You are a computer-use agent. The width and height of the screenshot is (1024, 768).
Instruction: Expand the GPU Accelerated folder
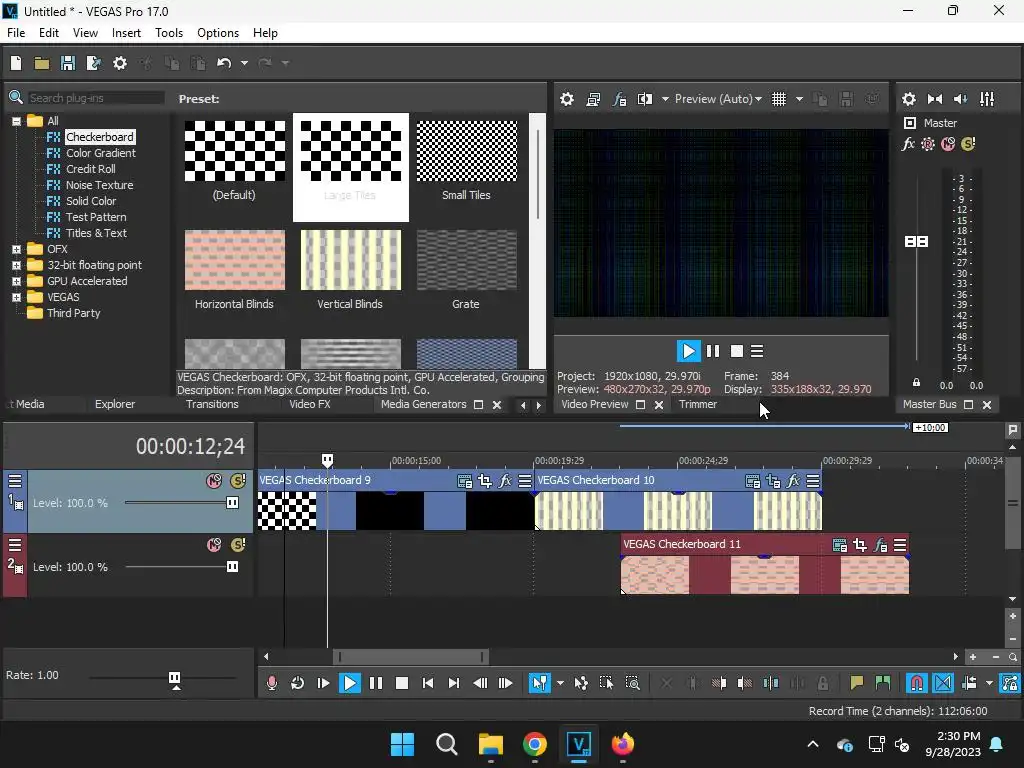click(16, 281)
